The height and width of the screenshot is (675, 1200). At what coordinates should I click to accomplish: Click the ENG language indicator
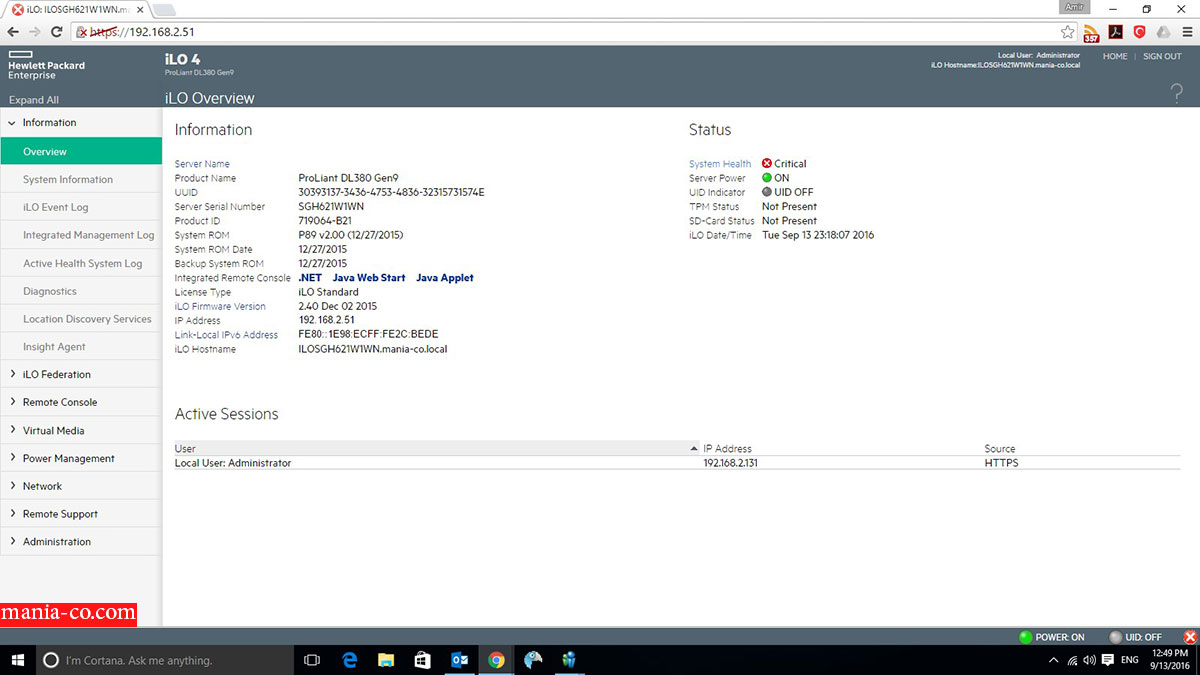point(1129,660)
